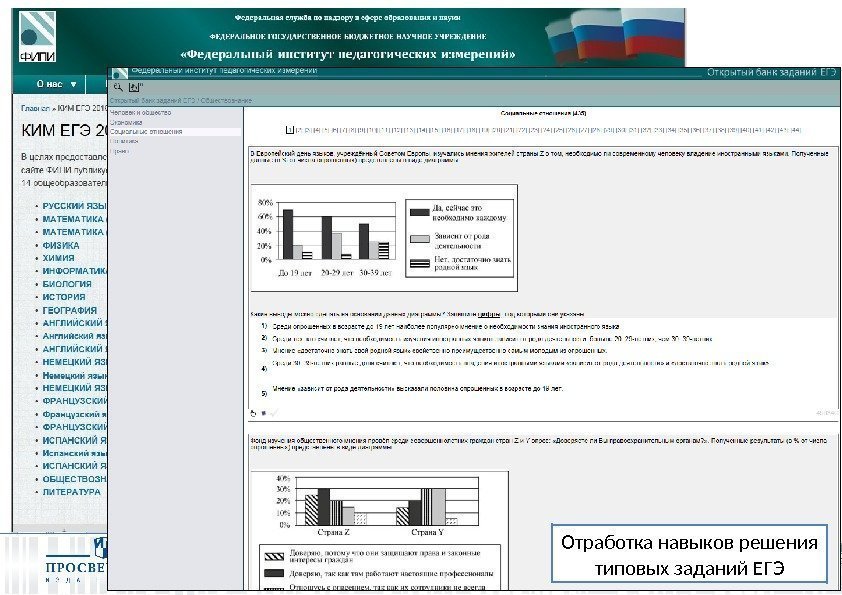
Task: Go to page 1 in the task pagination
Action: (291, 130)
